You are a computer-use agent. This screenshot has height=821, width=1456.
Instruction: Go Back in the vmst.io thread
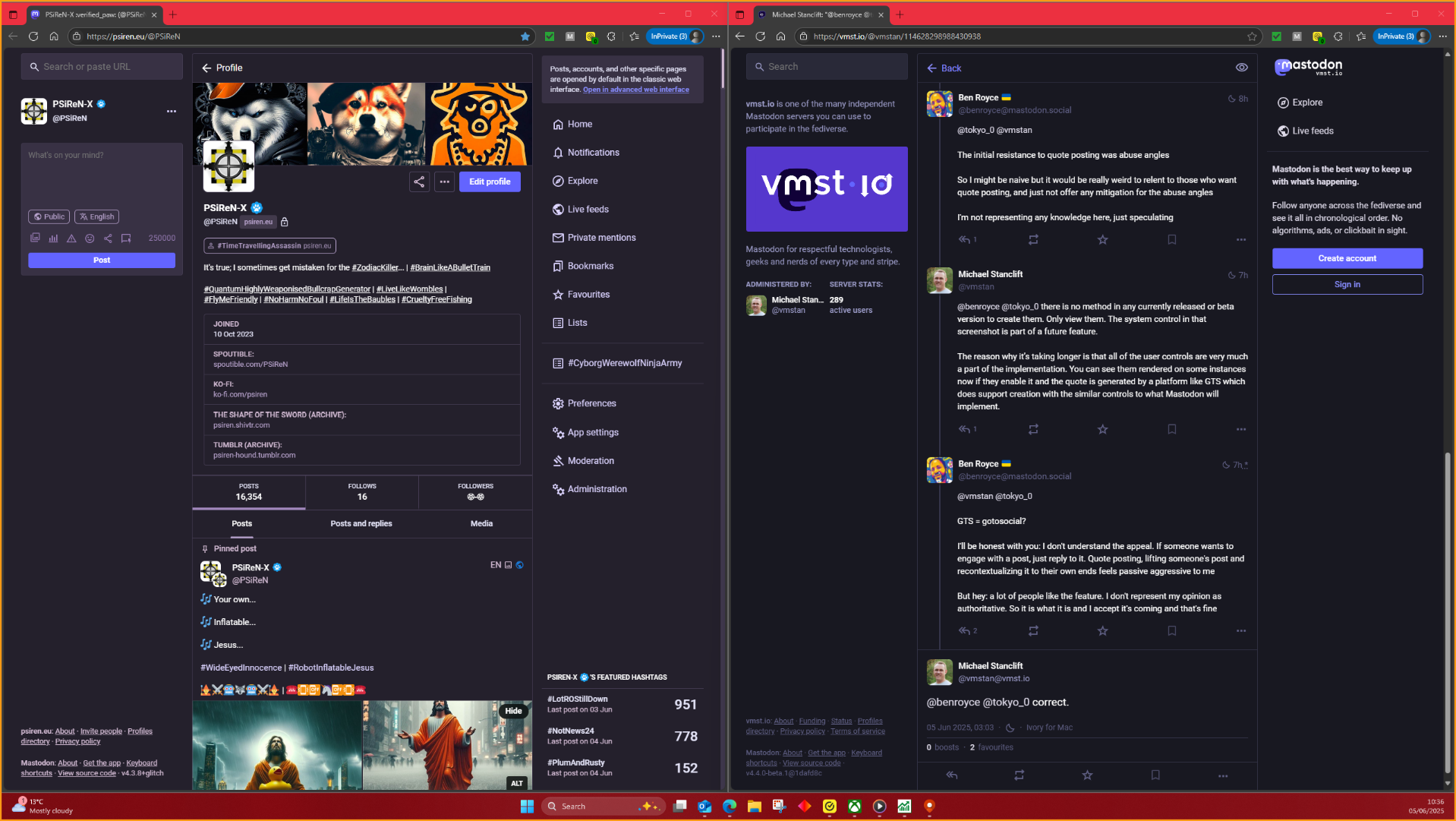[x=944, y=68]
